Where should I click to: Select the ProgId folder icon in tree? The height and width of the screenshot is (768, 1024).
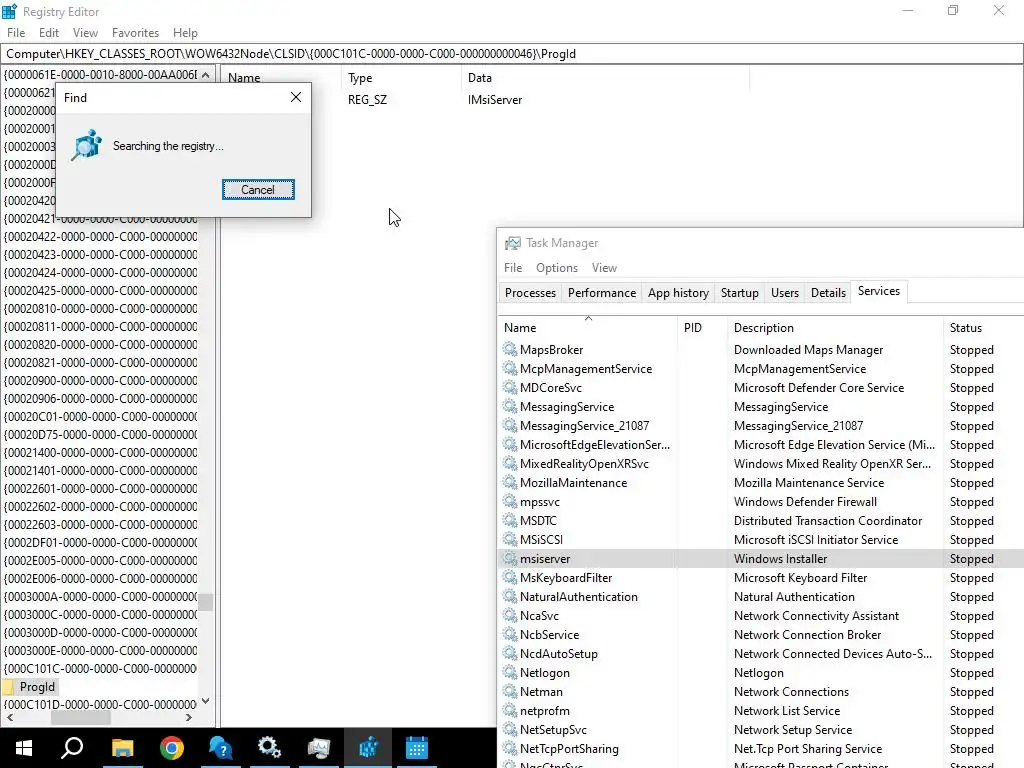[9, 687]
